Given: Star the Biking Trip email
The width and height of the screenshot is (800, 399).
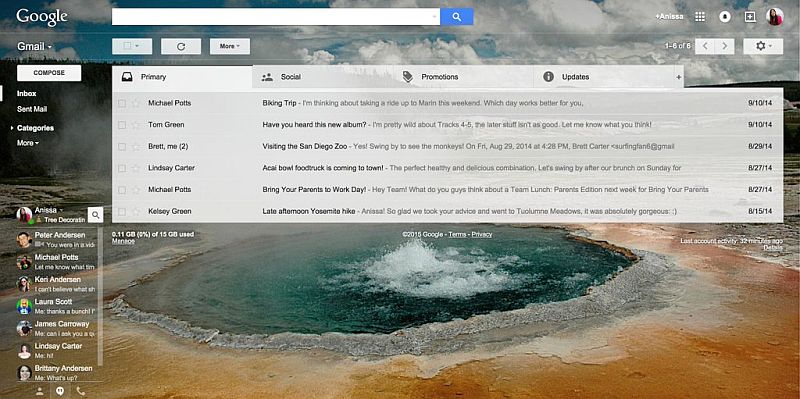Looking at the screenshot, I should tap(136, 103).
